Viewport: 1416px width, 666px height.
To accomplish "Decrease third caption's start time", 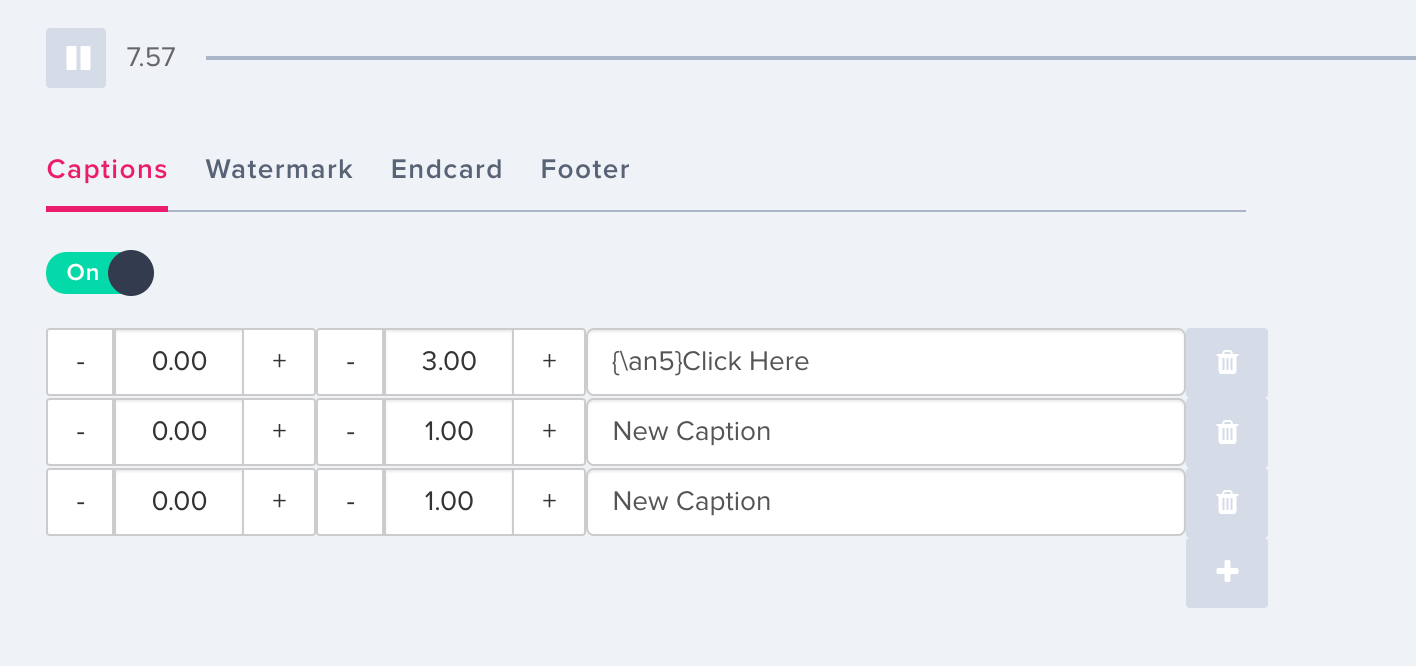I will tap(80, 501).
